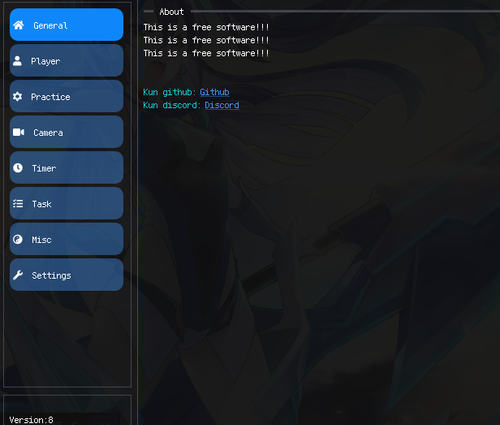Open the Misc tab
The height and width of the screenshot is (425, 500).
pyautogui.click(x=67, y=239)
